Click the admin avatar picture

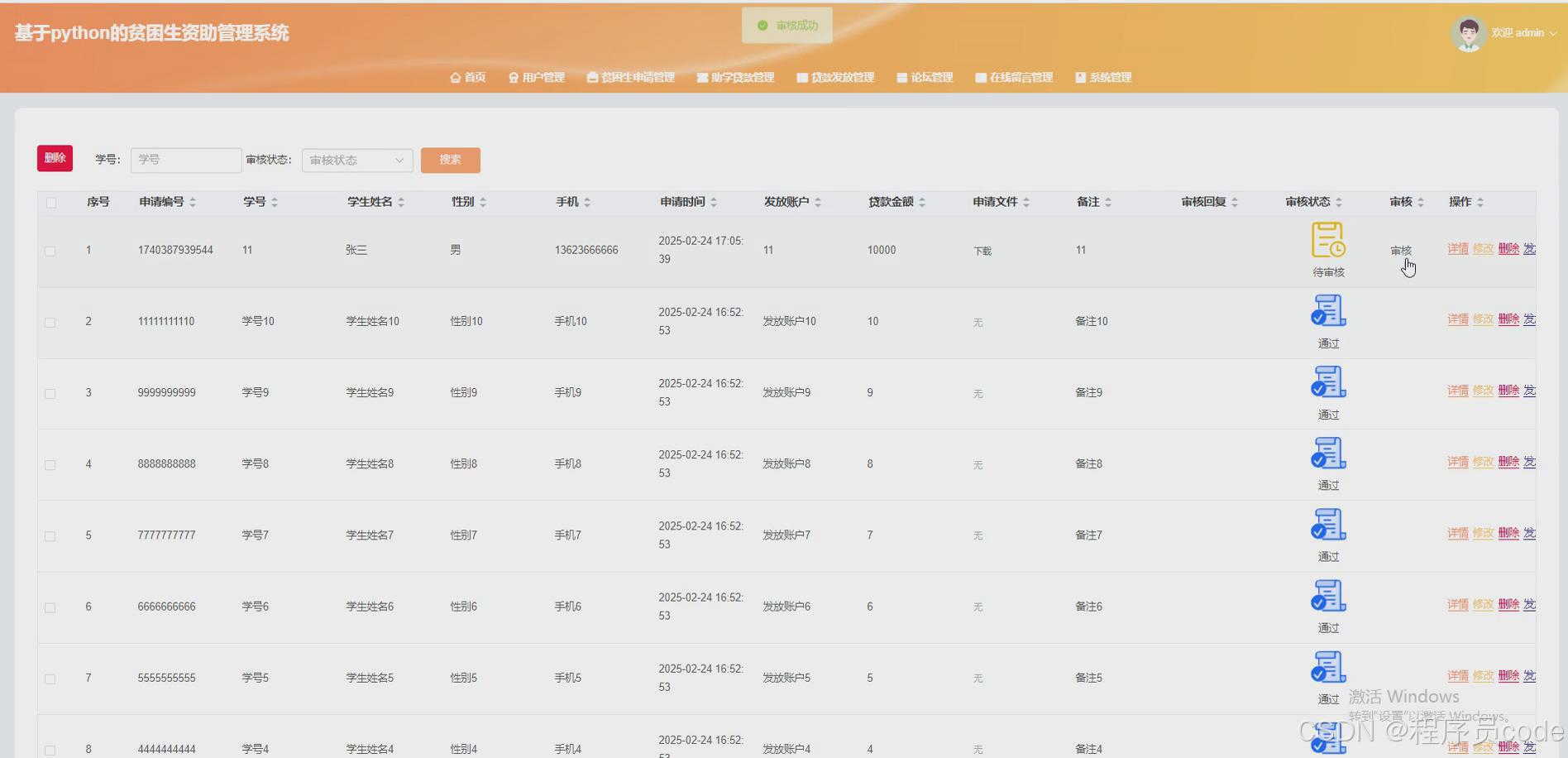[1468, 33]
